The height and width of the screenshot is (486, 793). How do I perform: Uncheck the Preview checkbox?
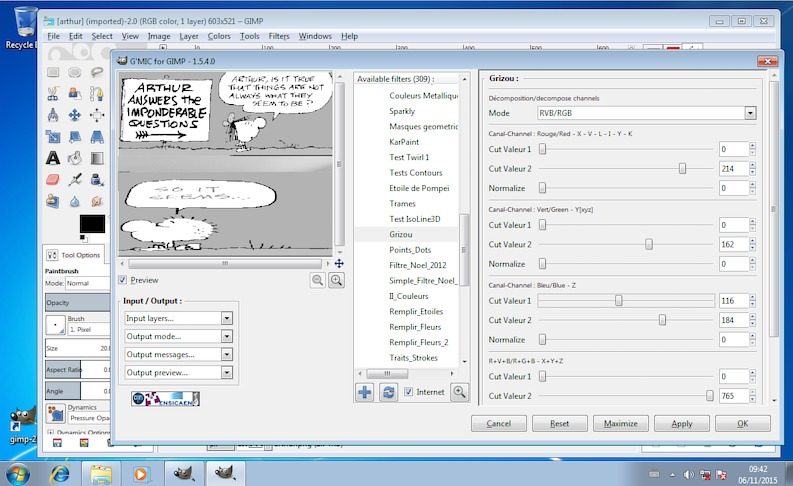[123, 280]
